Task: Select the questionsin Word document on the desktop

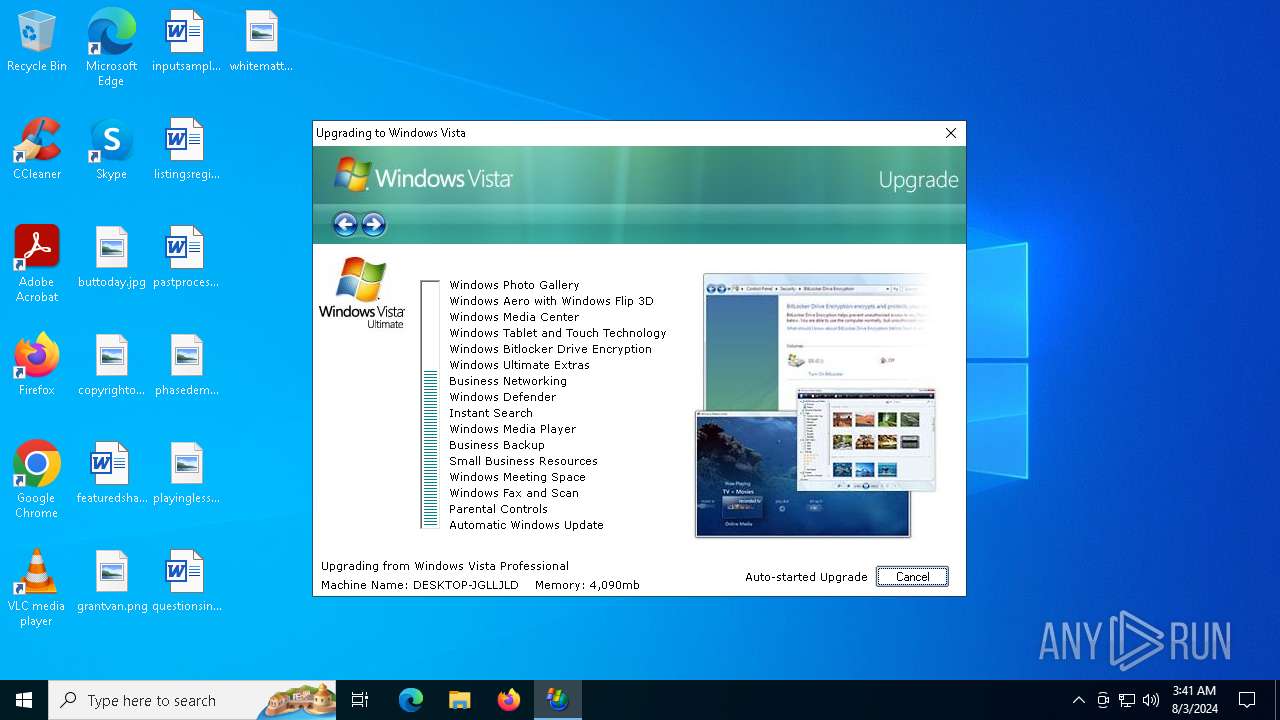Action: point(186,582)
